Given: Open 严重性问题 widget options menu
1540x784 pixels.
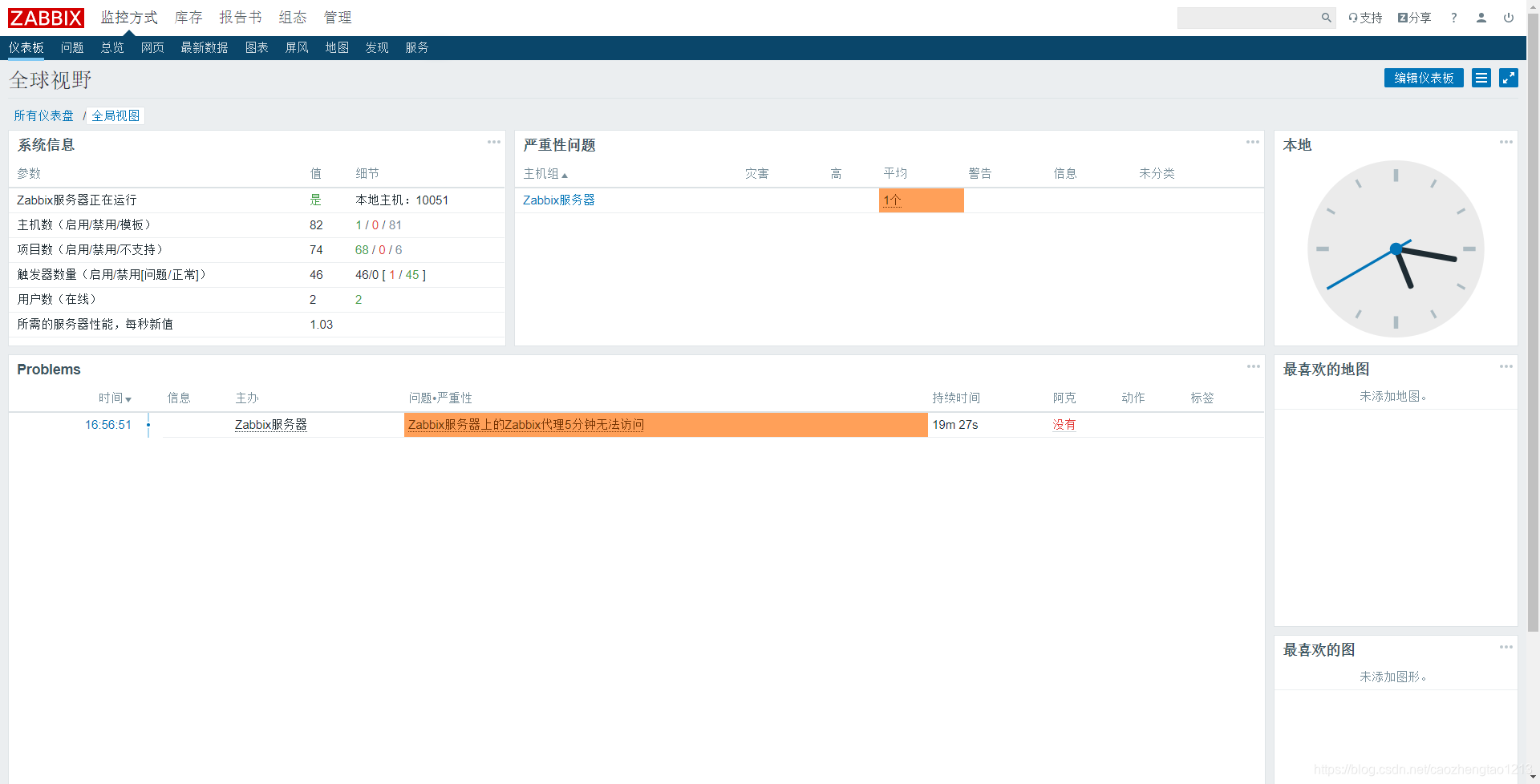Looking at the screenshot, I should click(1252, 142).
